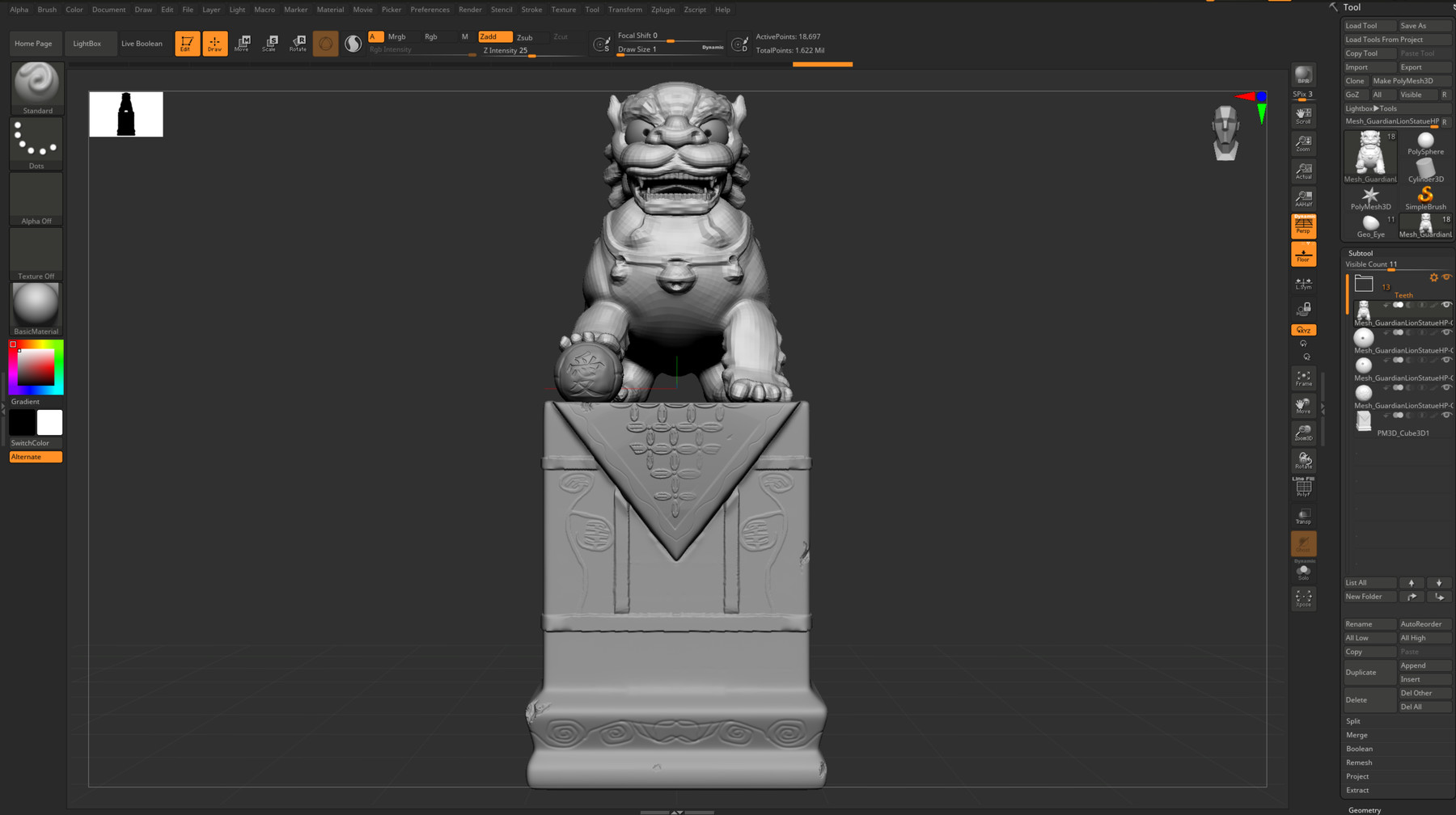Screen dimensions: 1456x815
Task: Open the SimpleBrush tool in the Tool palette
Action: (1425, 194)
